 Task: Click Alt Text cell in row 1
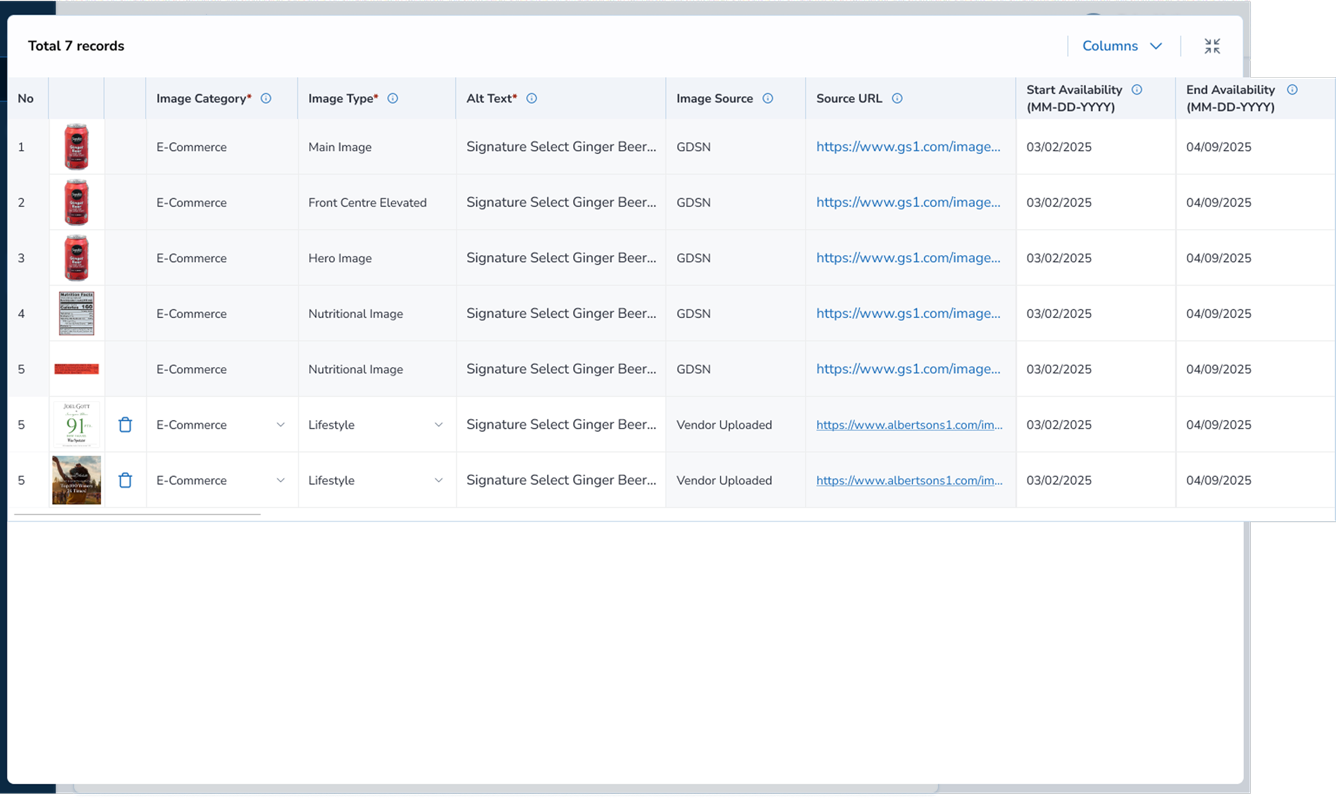tap(561, 147)
